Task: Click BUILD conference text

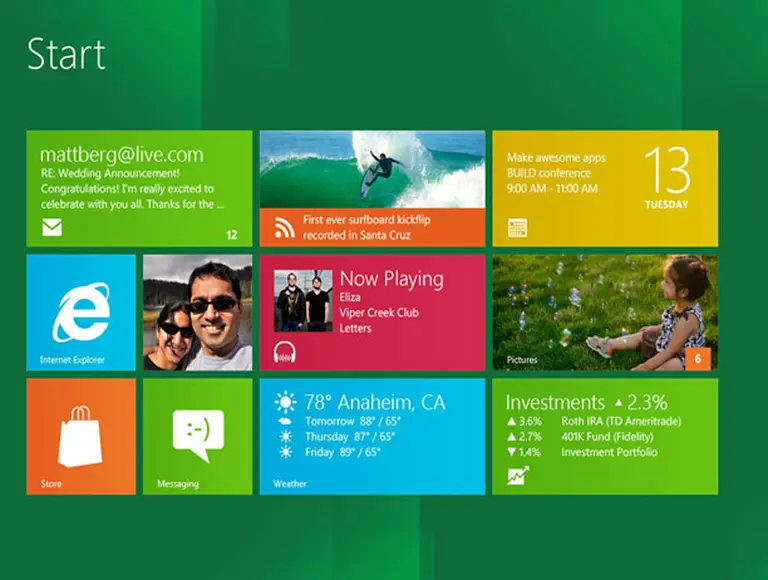Action: coord(549,173)
